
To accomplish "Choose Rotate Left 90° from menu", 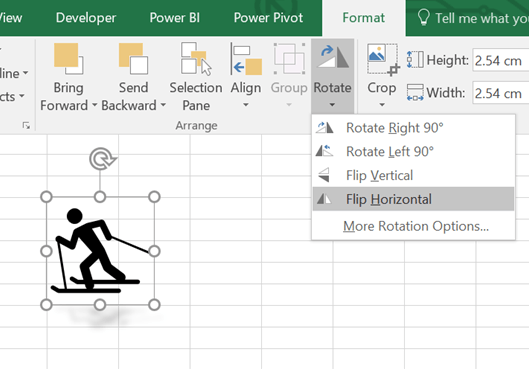I will [x=414, y=151].
